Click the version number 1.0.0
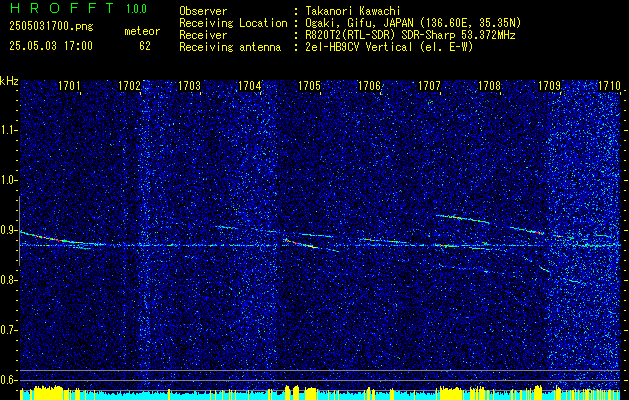629x400 pixels. [x=136, y=9]
